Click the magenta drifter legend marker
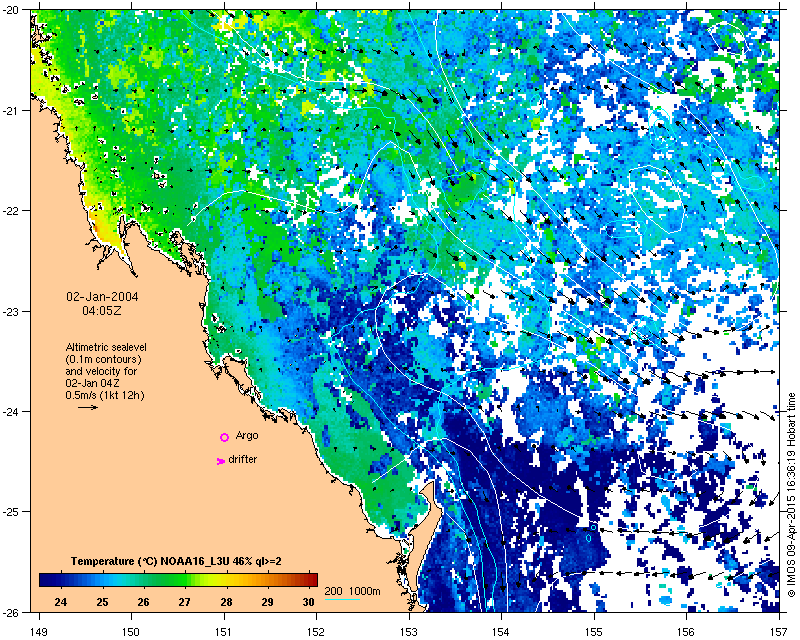The width and height of the screenshot is (800, 640). click(x=220, y=461)
